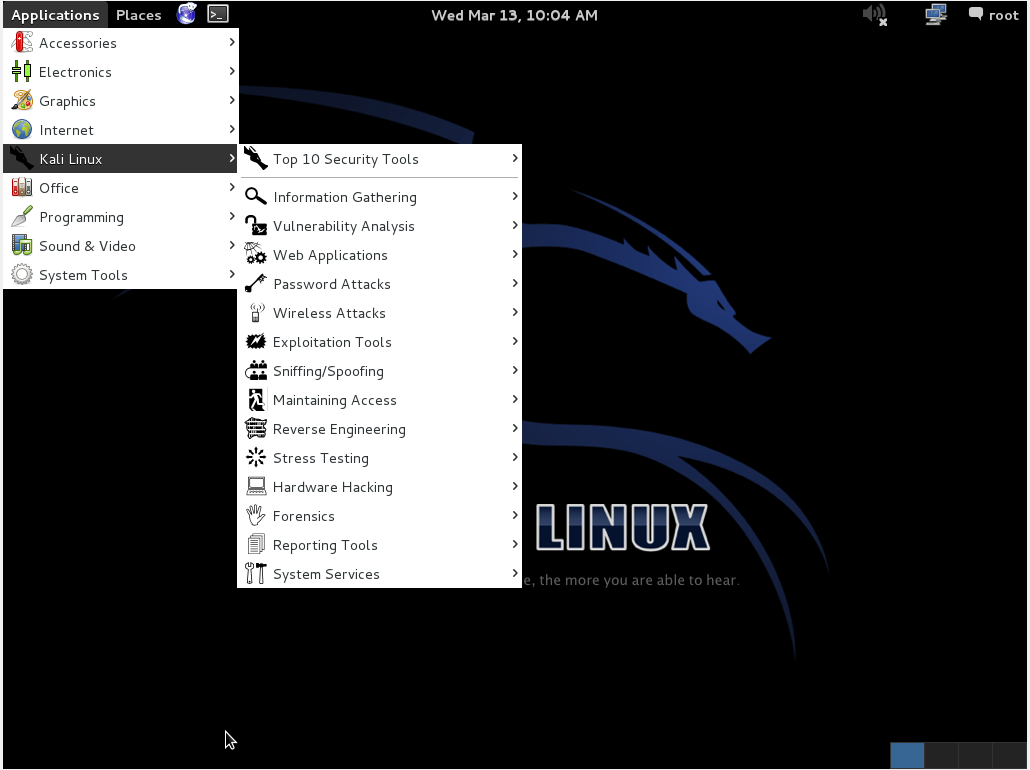Select Top 10 Security Tools
Image resolution: width=1030 pixels, height=770 pixels.
[x=345, y=159]
